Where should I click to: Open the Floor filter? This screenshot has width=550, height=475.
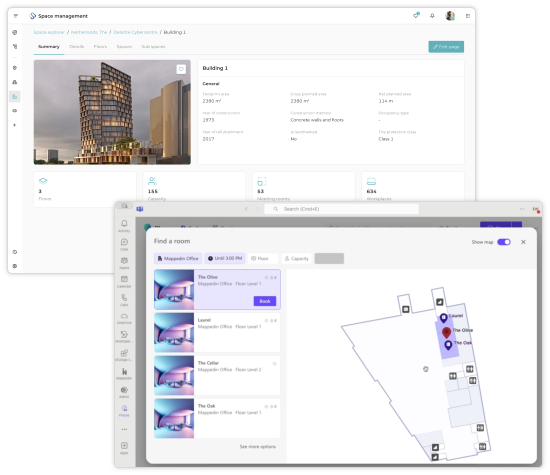pyautogui.click(x=263, y=259)
